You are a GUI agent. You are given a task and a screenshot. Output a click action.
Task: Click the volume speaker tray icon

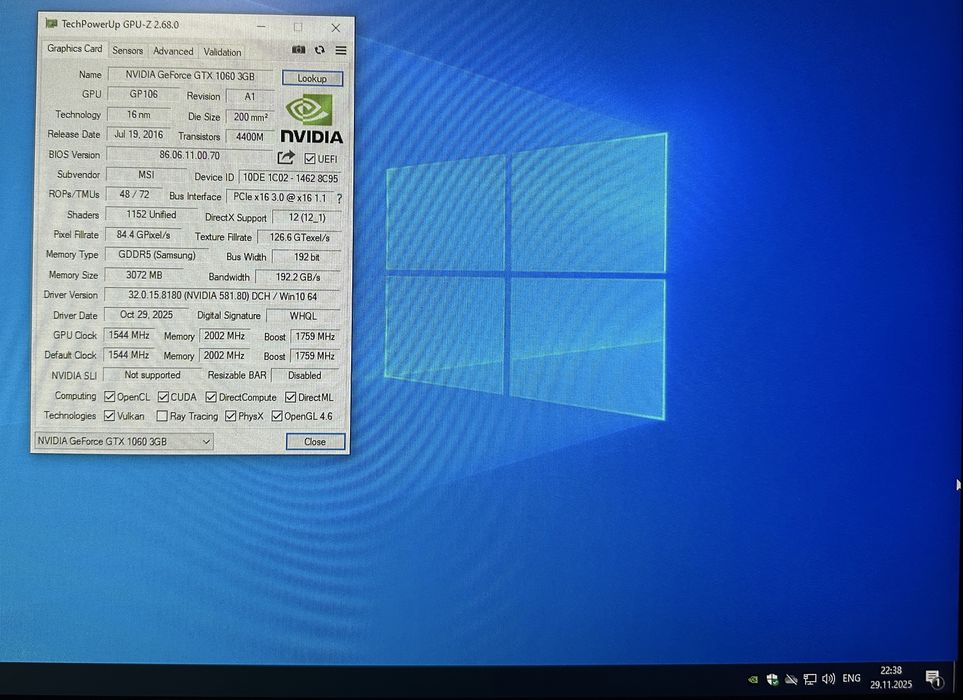(828, 679)
